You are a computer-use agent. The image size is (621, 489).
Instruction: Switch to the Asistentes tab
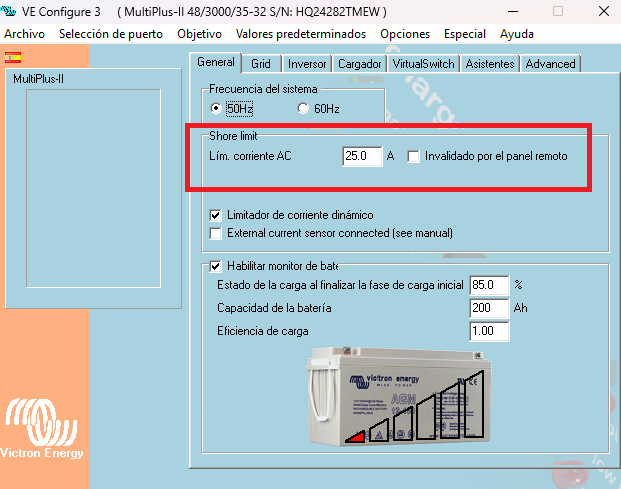click(x=490, y=64)
